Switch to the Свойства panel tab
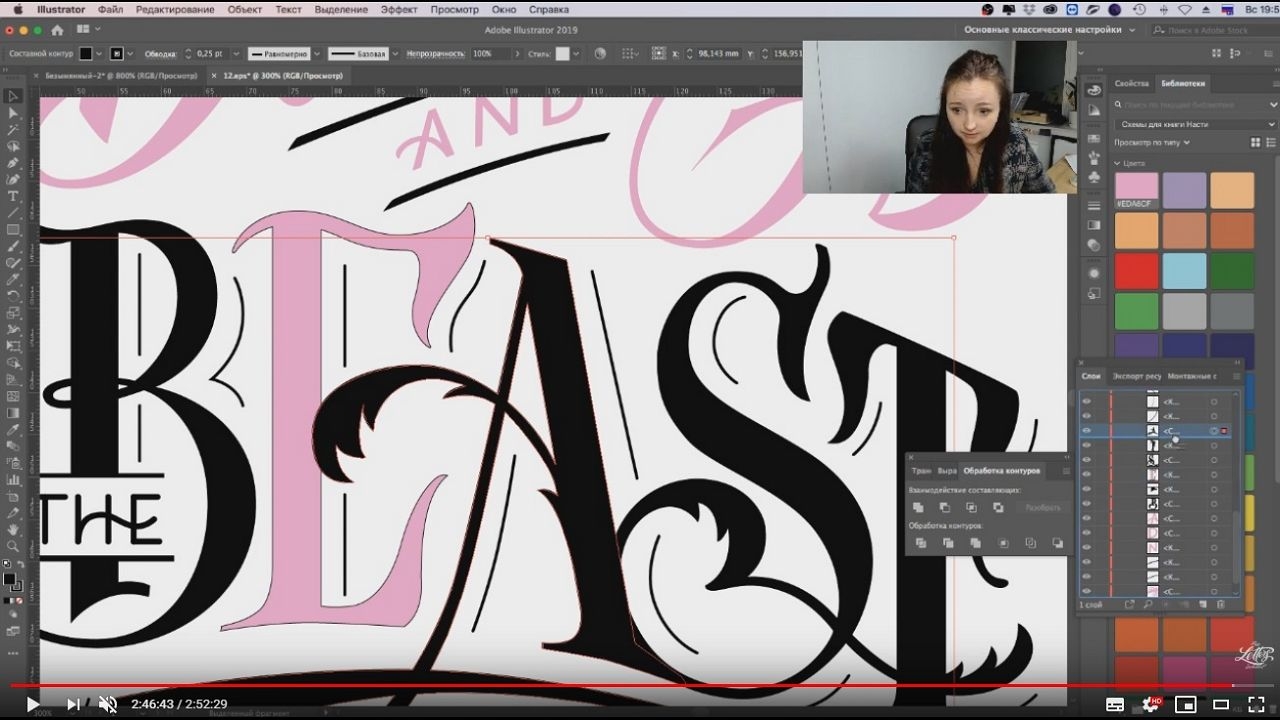Image resolution: width=1280 pixels, height=720 pixels. coord(1131,83)
